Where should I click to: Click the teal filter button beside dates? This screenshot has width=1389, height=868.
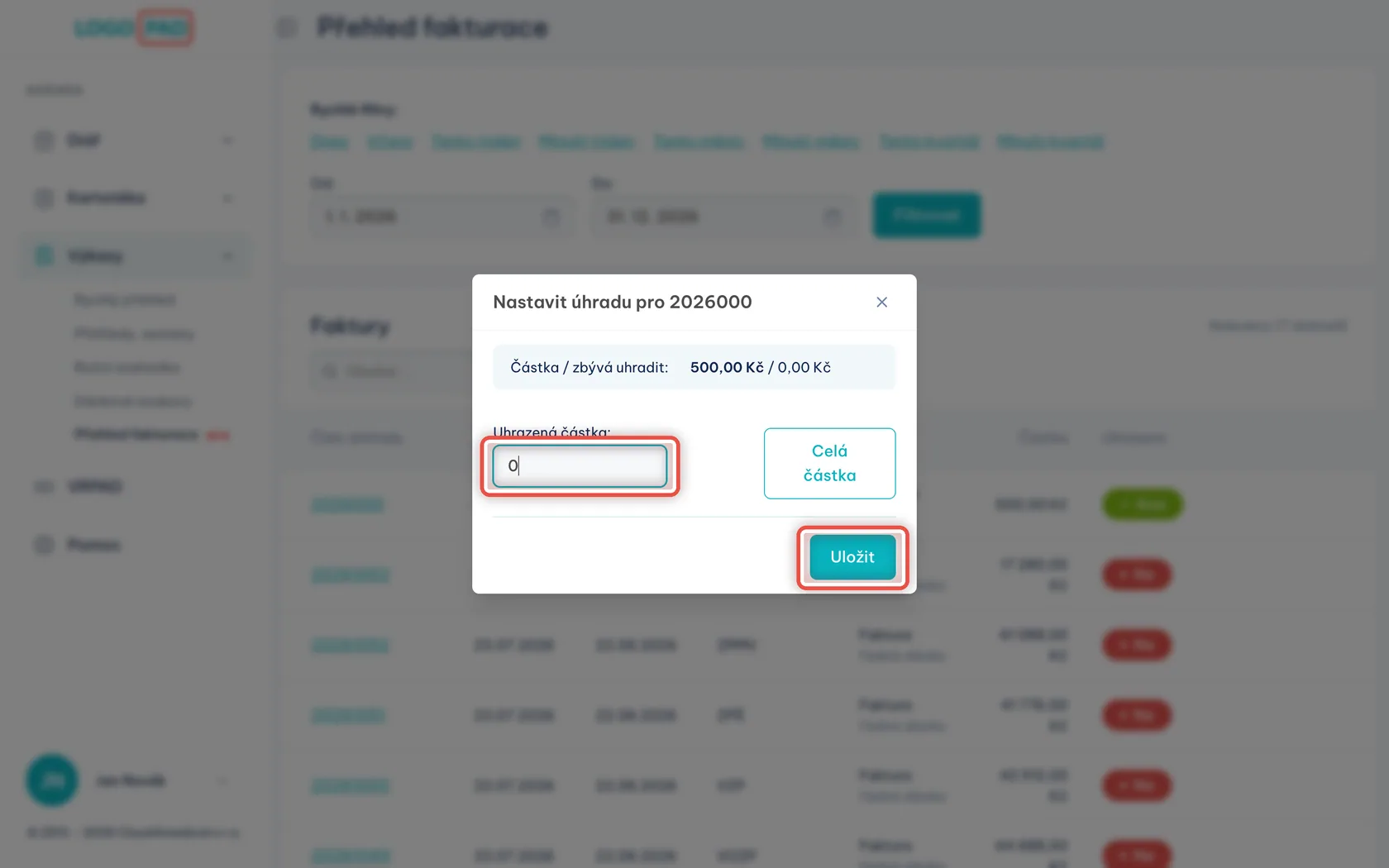[927, 216]
